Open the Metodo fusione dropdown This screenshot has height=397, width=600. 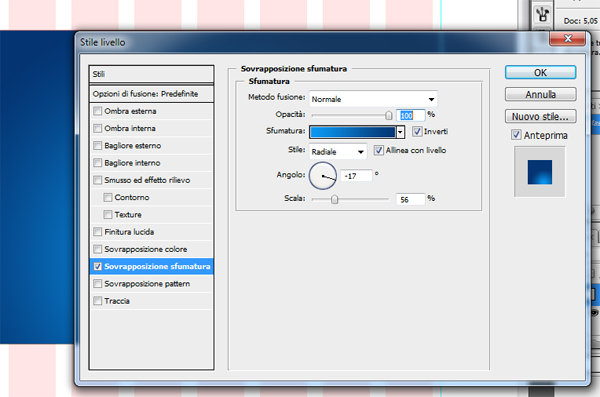pos(373,99)
